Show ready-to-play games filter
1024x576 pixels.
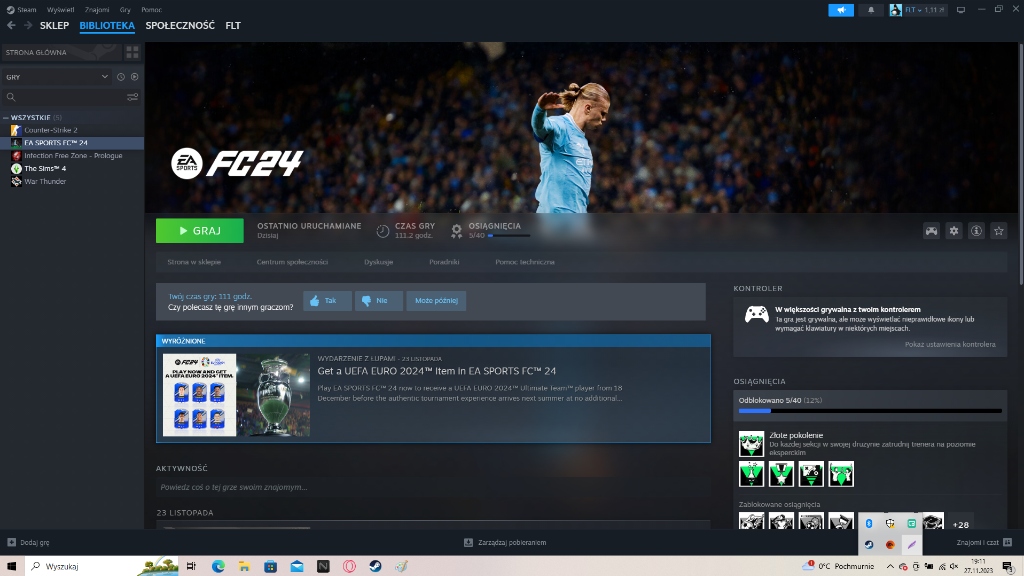135,77
